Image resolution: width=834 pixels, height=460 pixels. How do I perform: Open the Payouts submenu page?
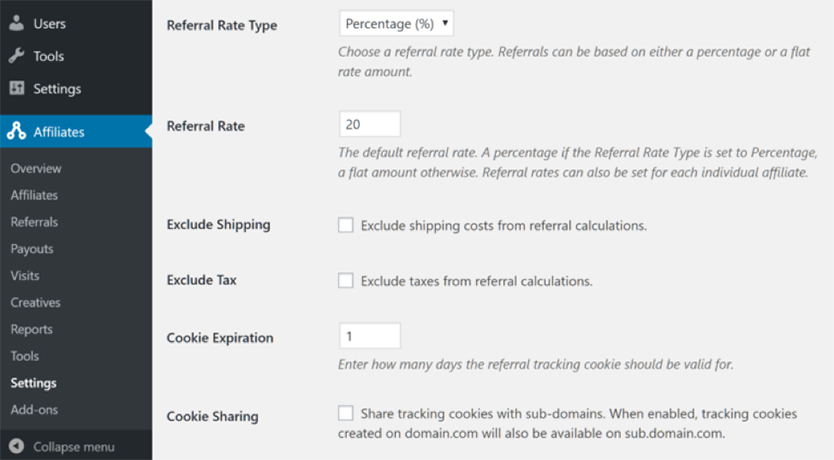pyautogui.click(x=32, y=249)
